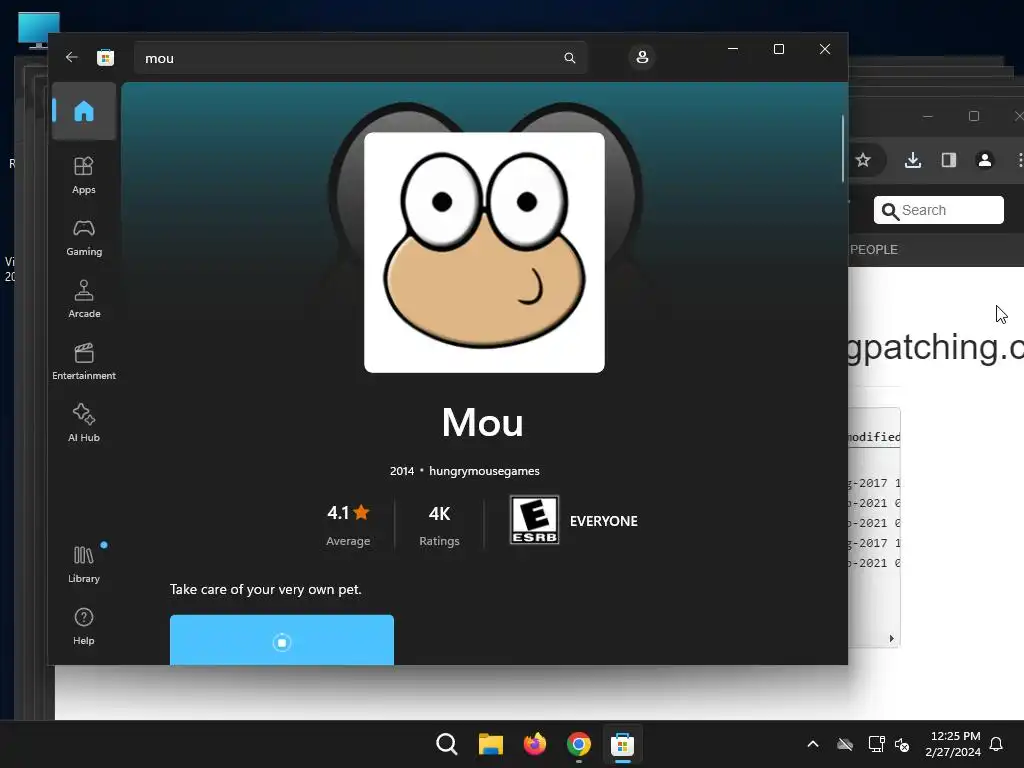Stop the download on the blue install button
1024x768 pixels.
coord(281,641)
